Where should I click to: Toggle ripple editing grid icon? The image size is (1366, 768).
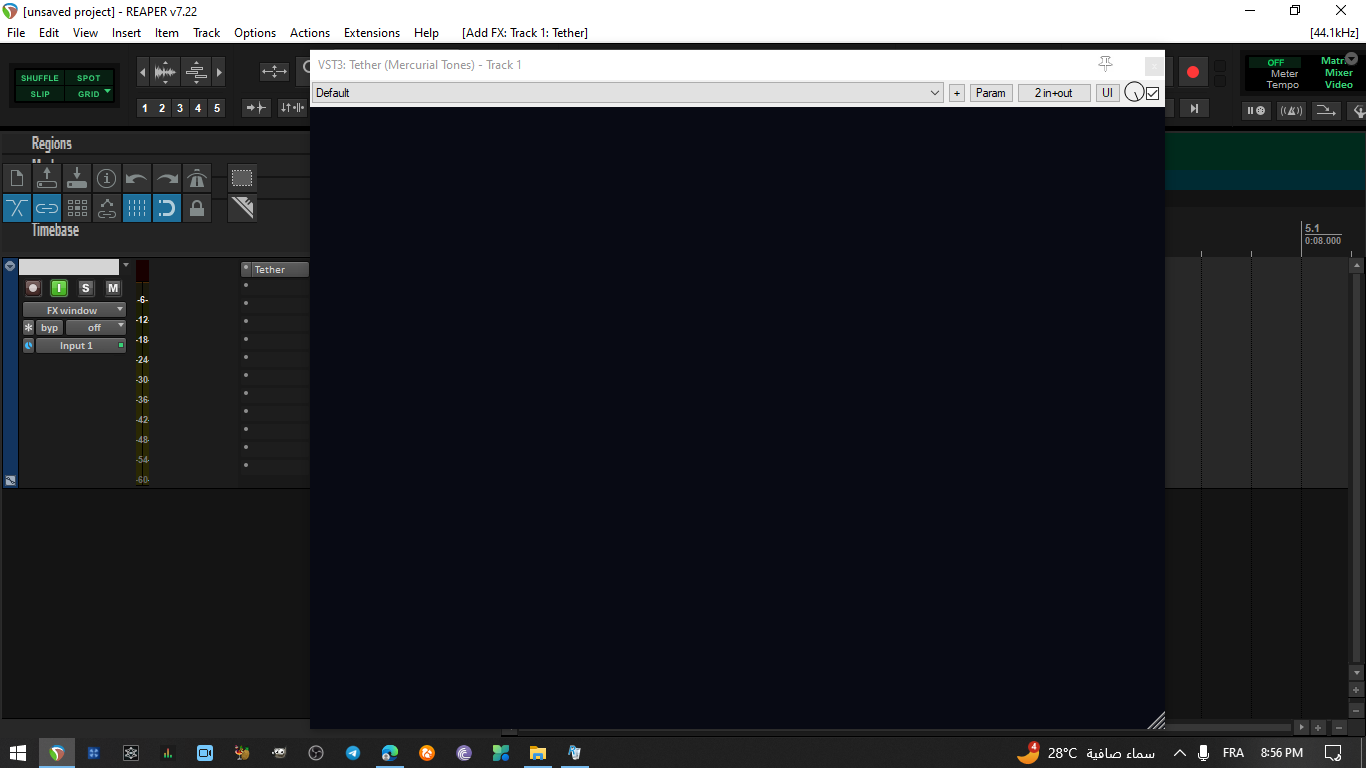(x=77, y=208)
